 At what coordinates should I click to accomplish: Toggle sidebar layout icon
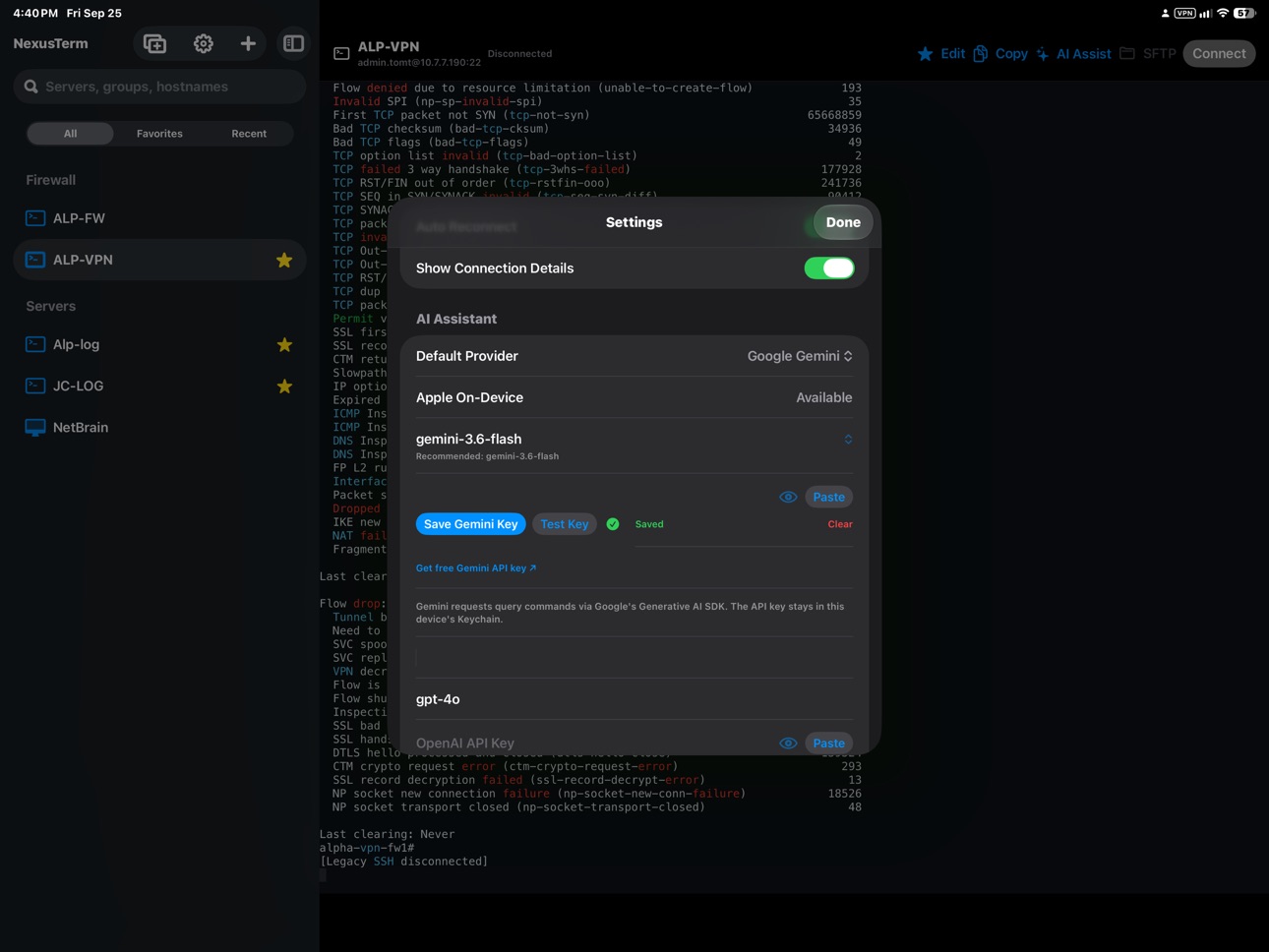click(x=293, y=43)
